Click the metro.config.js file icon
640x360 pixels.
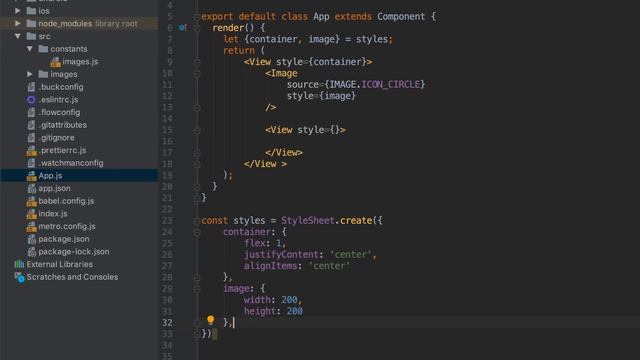coord(31,227)
